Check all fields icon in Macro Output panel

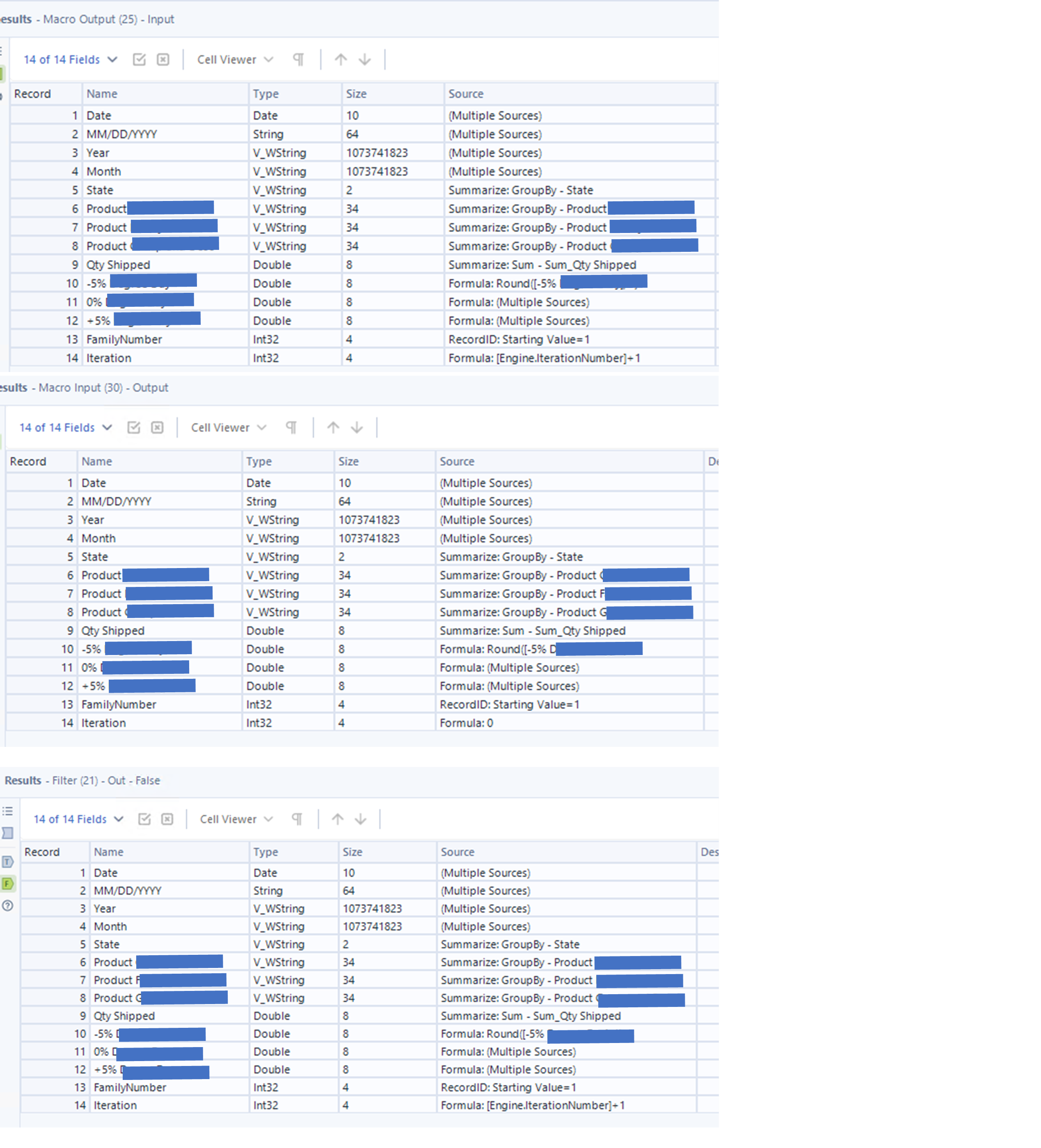(x=139, y=59)
